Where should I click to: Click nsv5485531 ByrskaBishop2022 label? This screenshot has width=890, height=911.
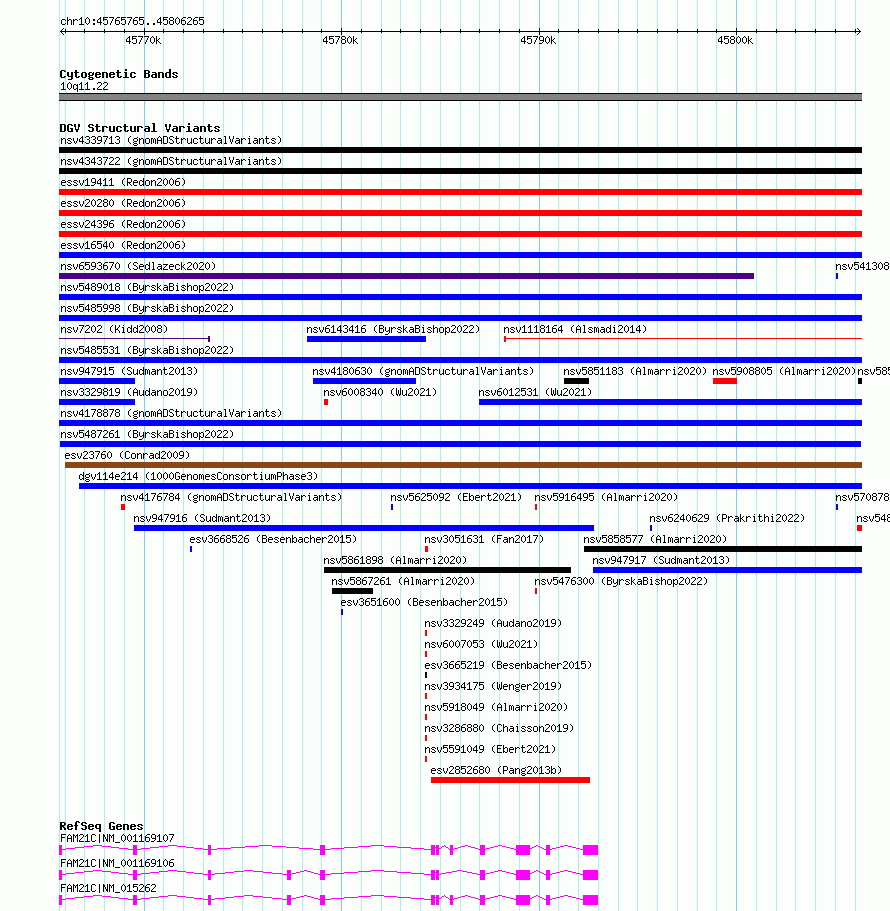147,350
